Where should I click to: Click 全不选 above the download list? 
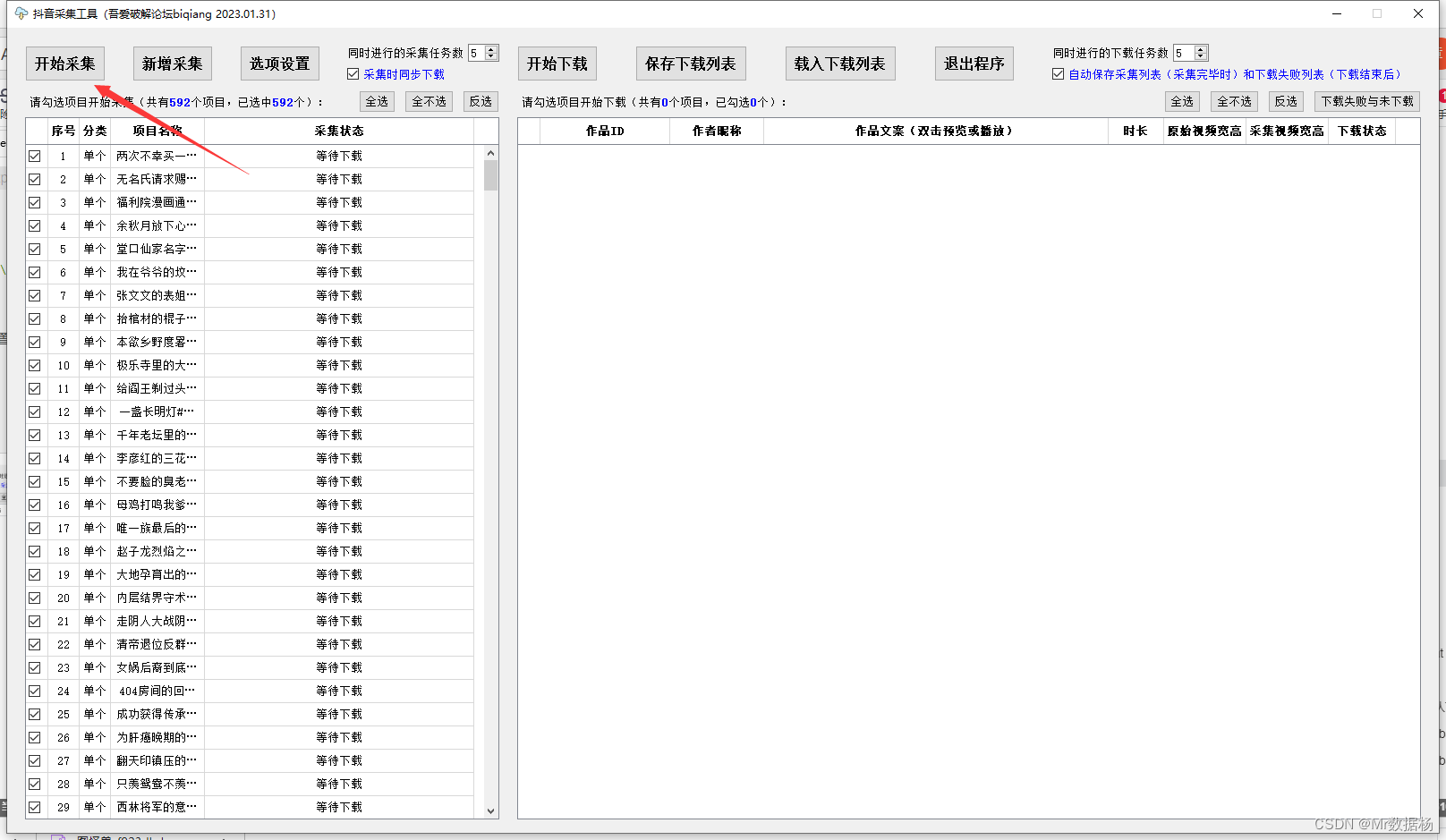click(1234, 101)
